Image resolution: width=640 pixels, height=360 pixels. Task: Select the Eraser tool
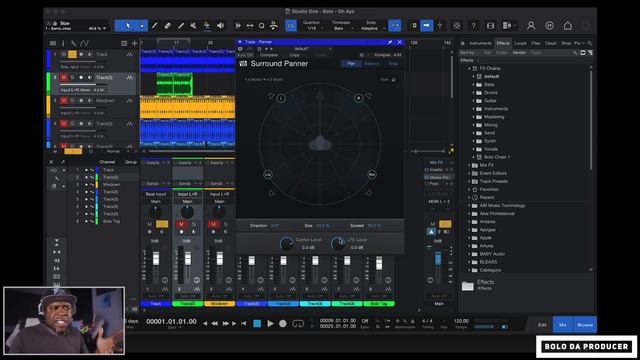pos(167,26)
